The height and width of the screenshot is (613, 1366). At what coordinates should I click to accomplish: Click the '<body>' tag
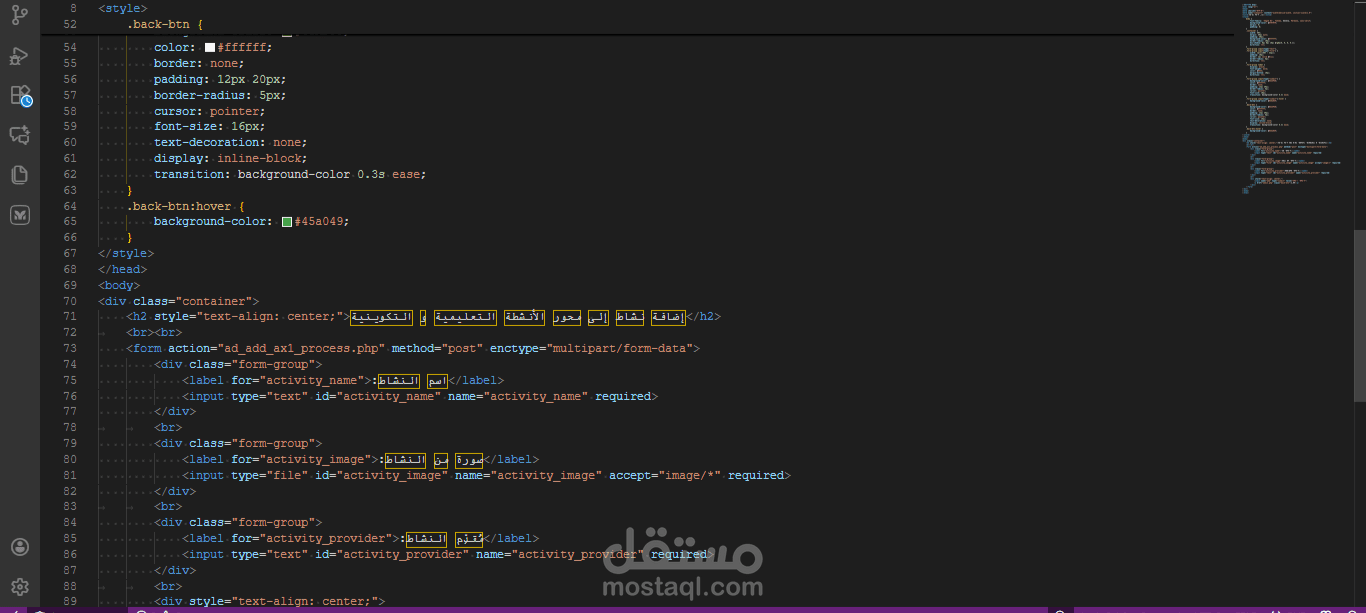click(119, 286)
